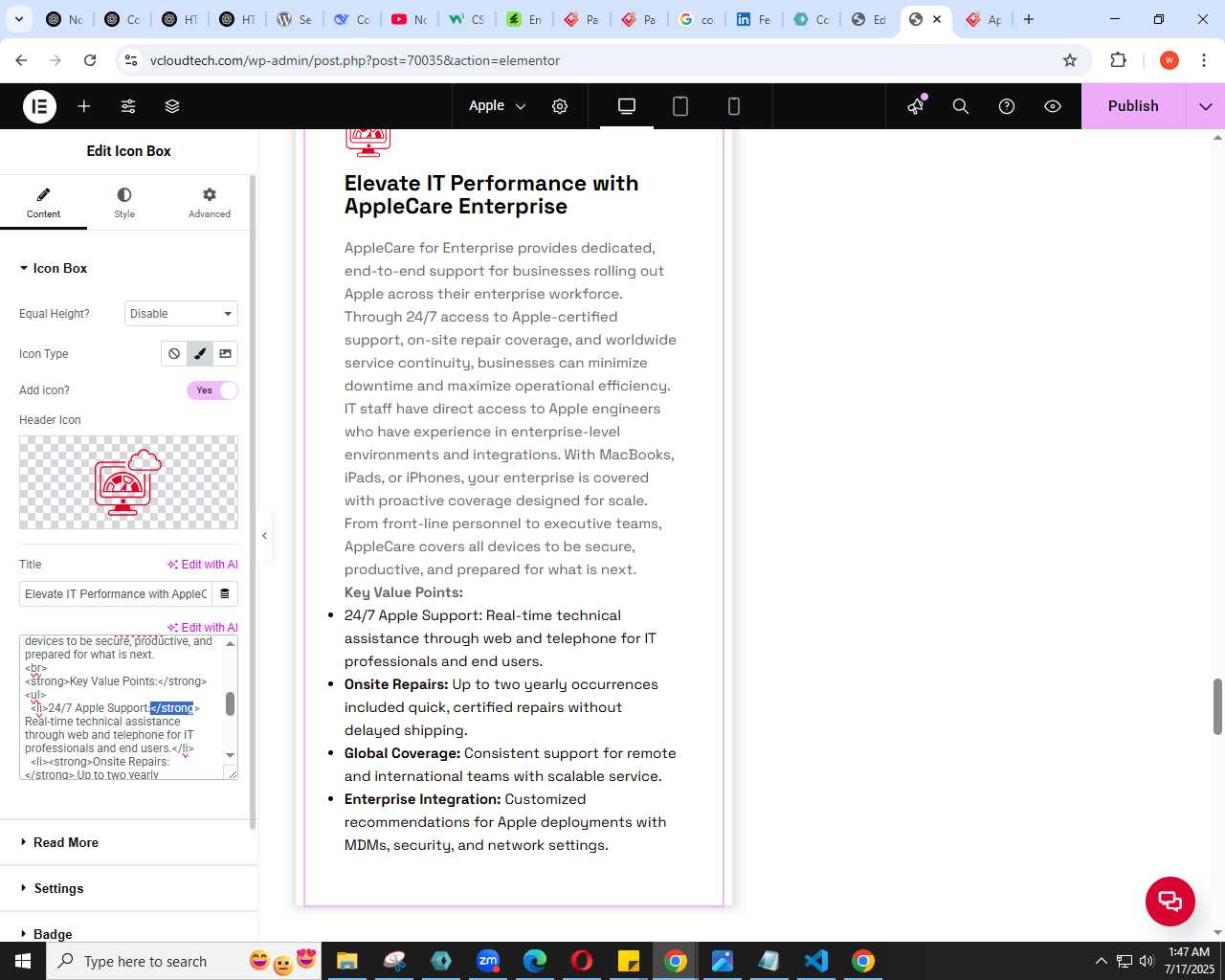The image size is (1225, 980).
Task: Open Chrome's three-dot menu
Action: (x=1204, y=60)
